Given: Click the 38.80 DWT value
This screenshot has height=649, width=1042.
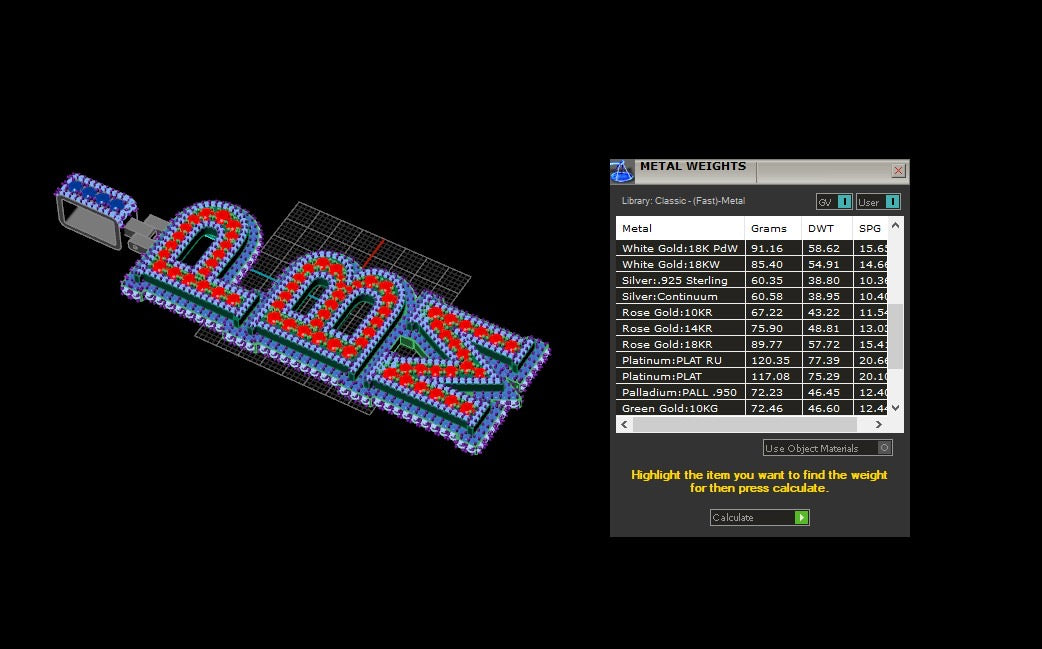Looking at the screenshot, I should (x=823, y=280).
